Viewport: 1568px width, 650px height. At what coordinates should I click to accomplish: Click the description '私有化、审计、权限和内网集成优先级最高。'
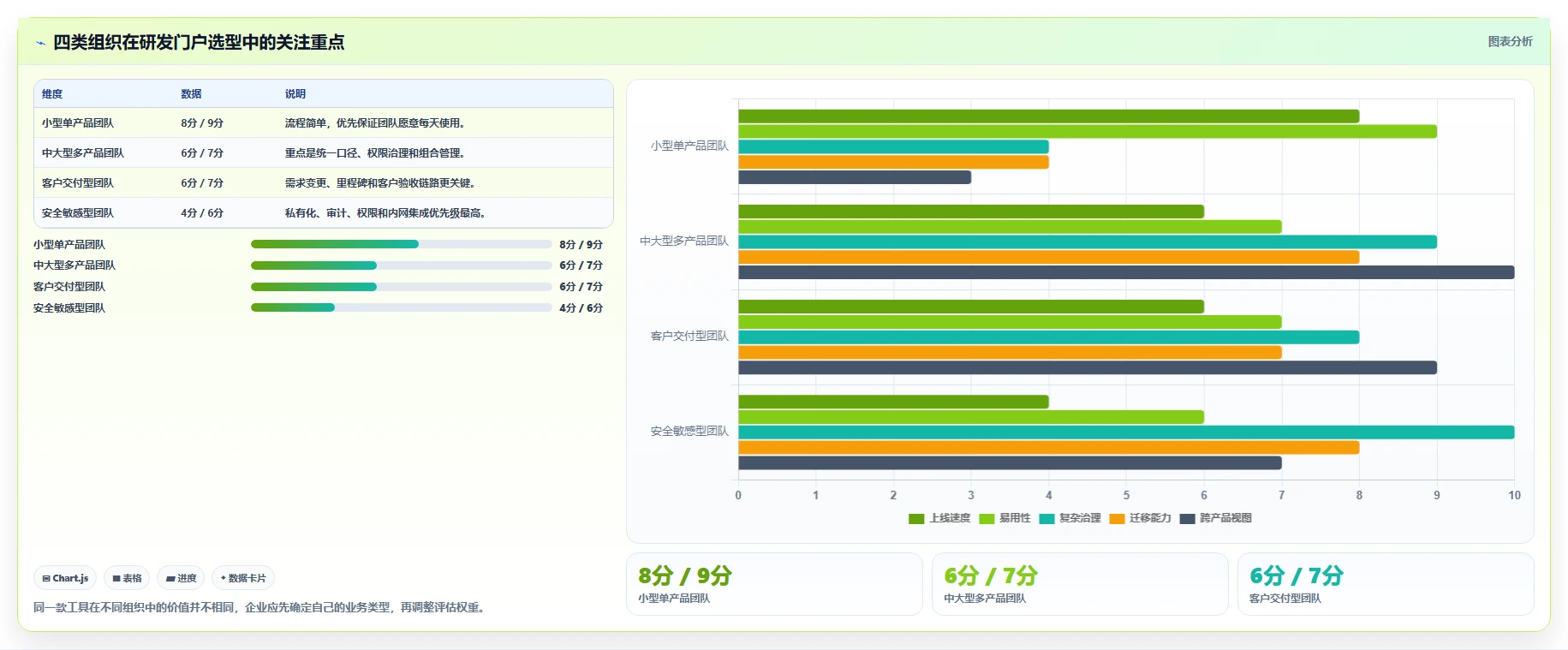(387, 213)
